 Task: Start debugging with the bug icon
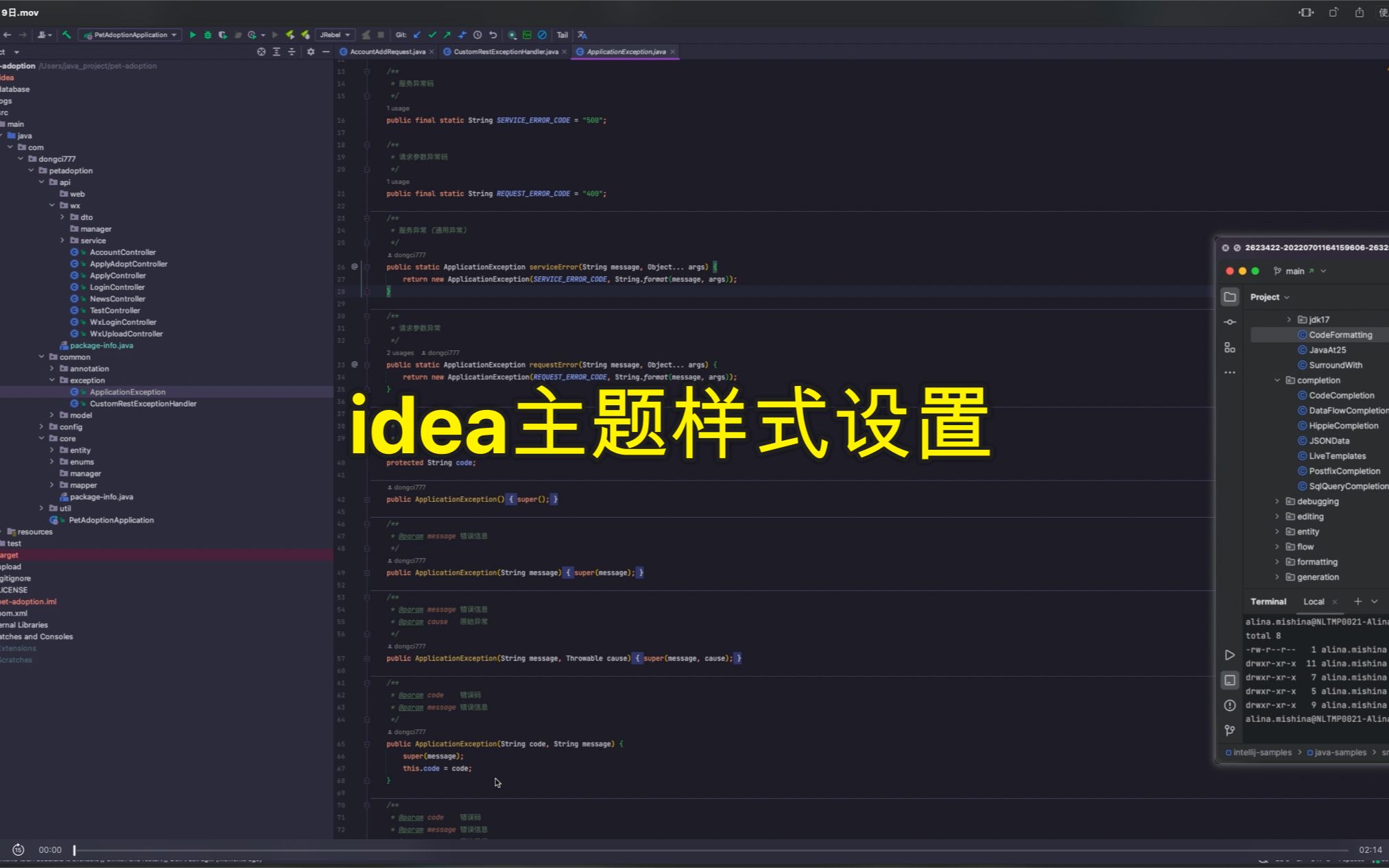point(208,34)
